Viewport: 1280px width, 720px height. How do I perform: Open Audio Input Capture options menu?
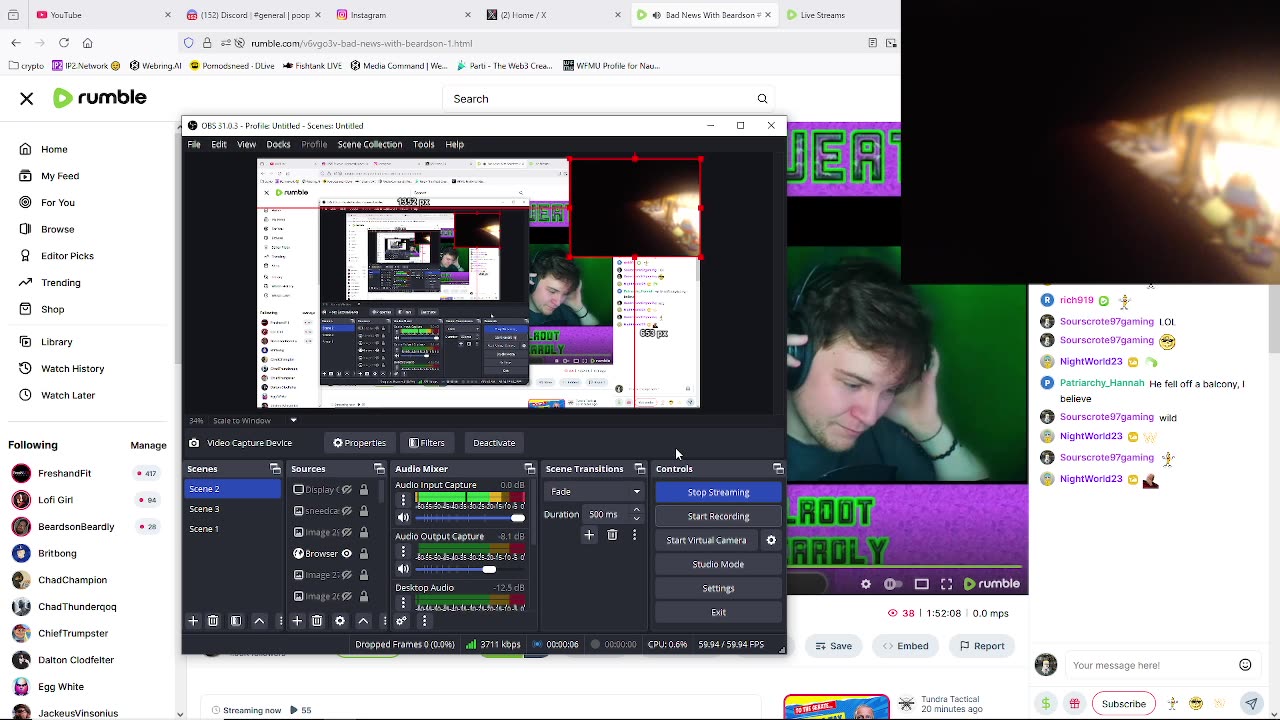tap(403, 500)
